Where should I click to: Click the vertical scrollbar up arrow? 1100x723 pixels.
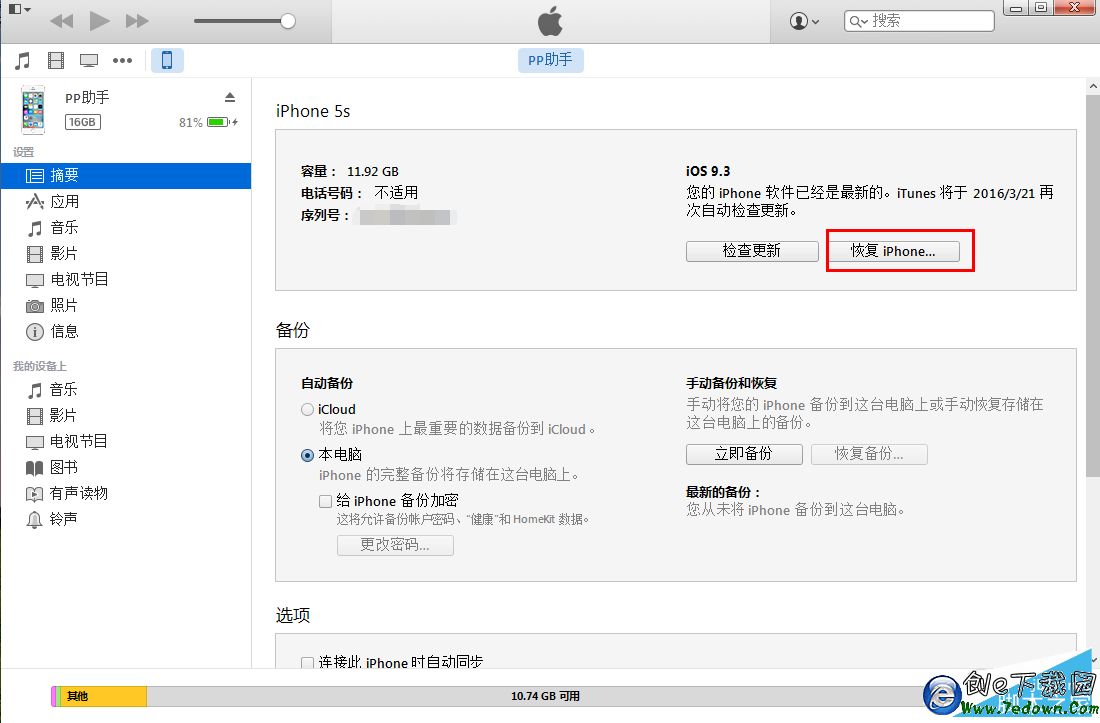tap(1093, 87)
